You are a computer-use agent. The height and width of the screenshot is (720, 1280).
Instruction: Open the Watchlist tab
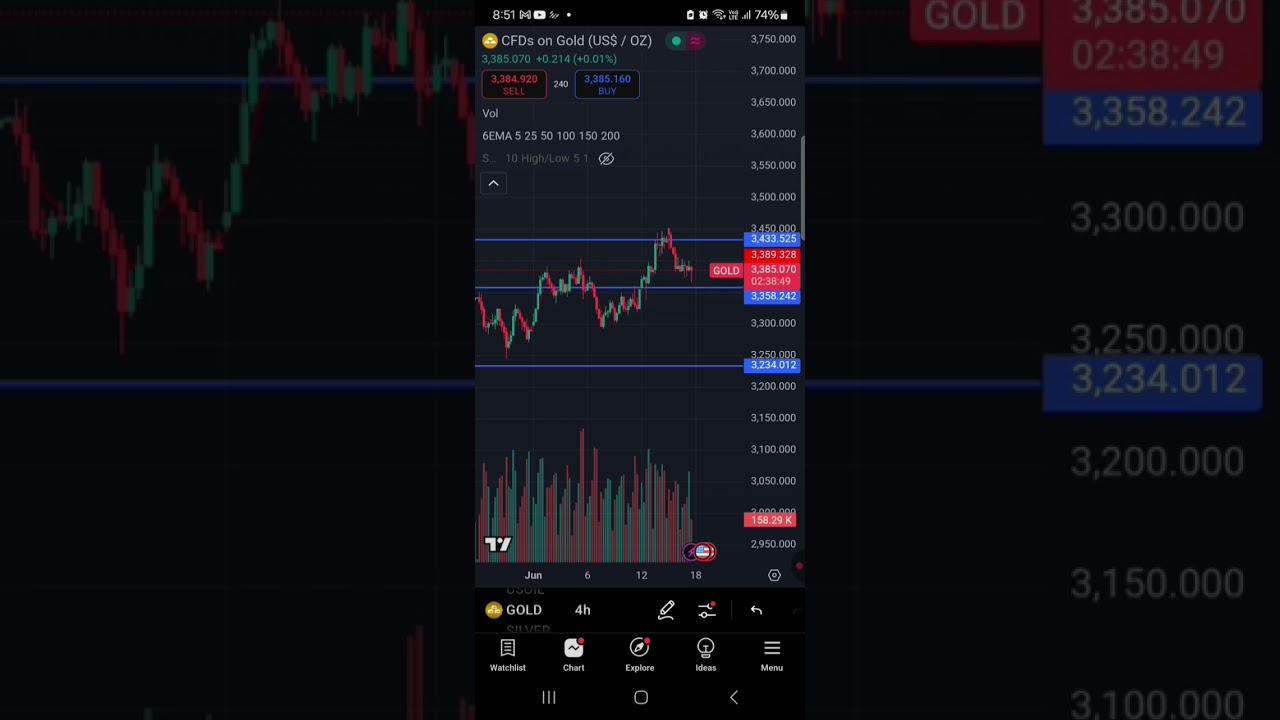click(x=507, y=656)
